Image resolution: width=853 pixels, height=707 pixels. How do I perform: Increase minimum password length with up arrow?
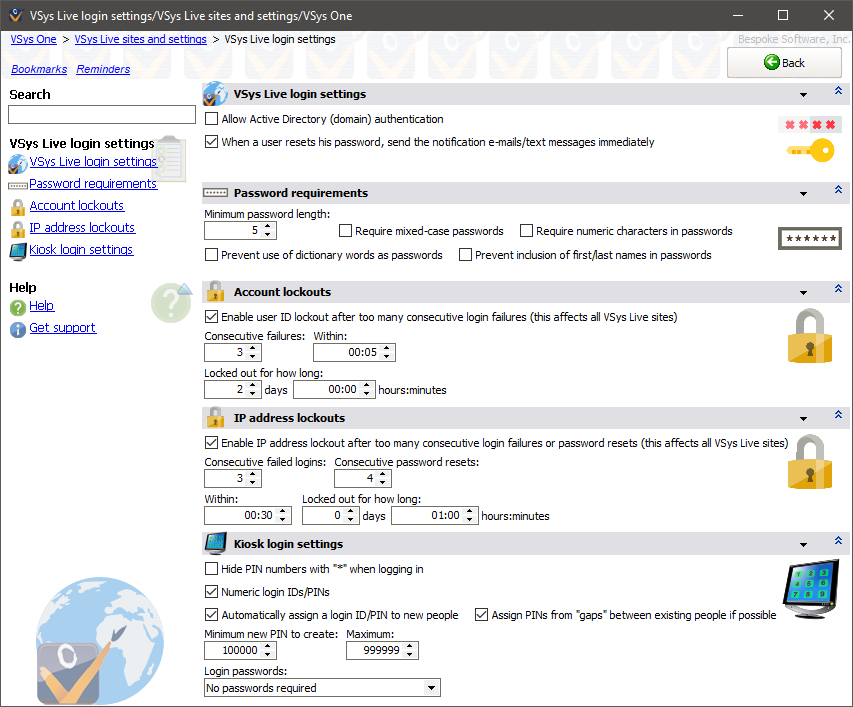point(268,226)
